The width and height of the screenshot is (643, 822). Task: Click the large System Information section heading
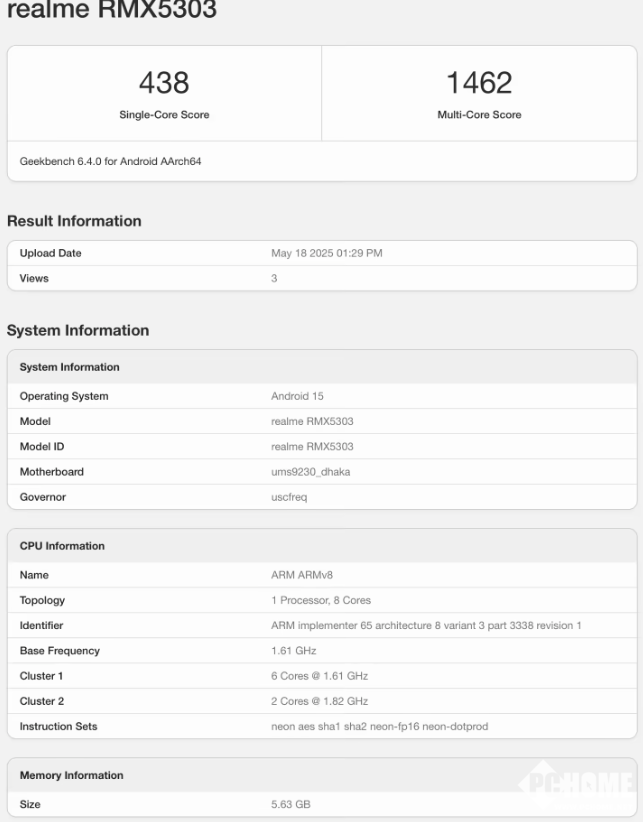coord(78,330)
